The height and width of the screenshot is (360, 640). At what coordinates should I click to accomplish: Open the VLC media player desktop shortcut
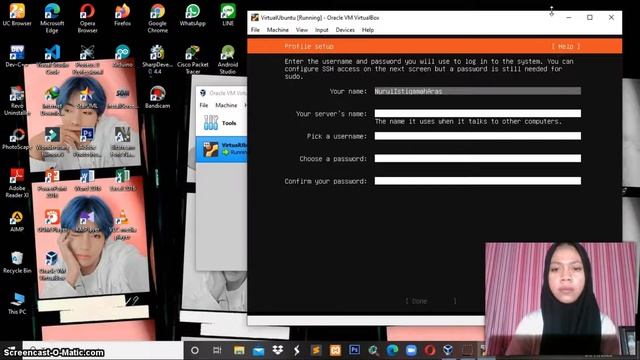click(122, 224)
